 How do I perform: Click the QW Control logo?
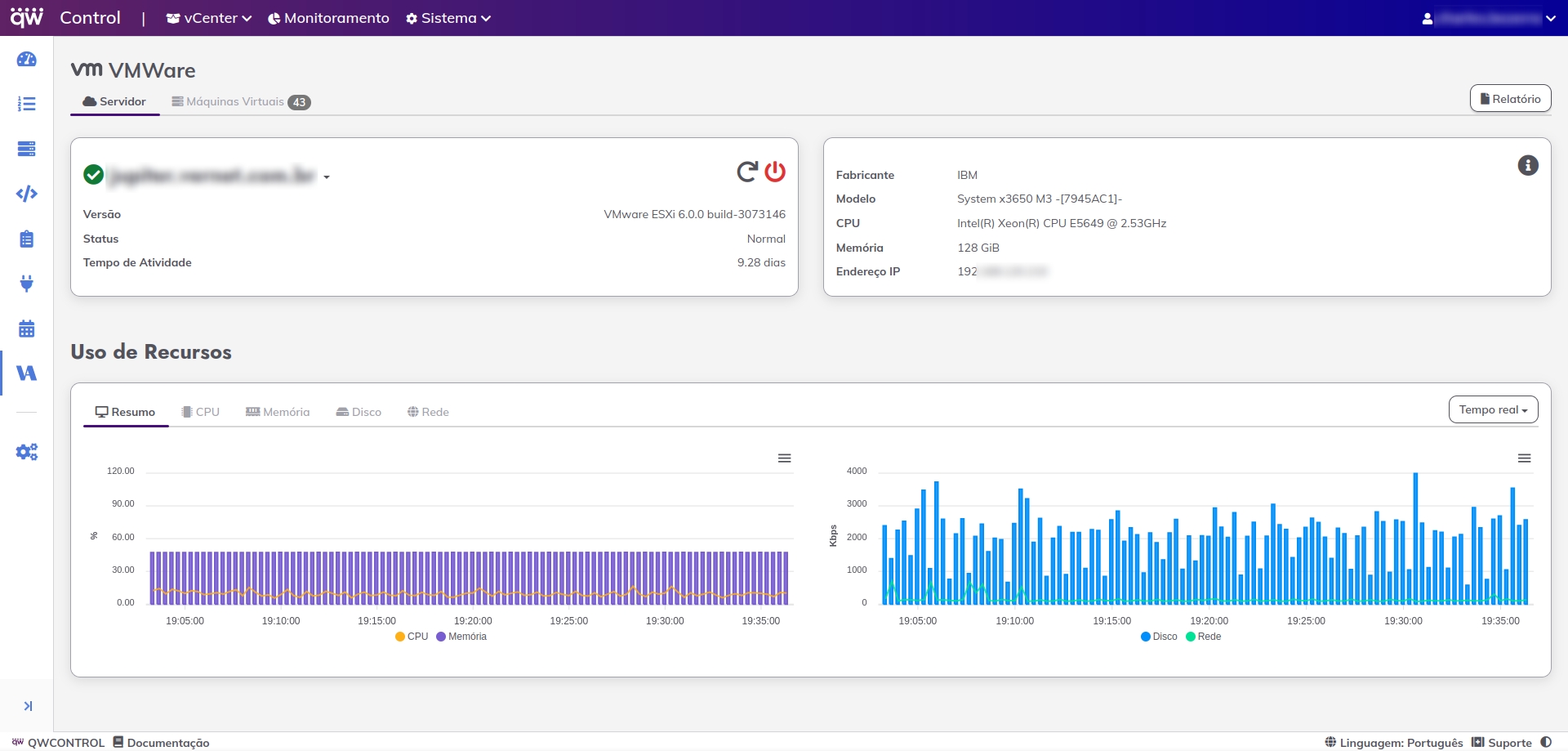[x=26, y=17]
